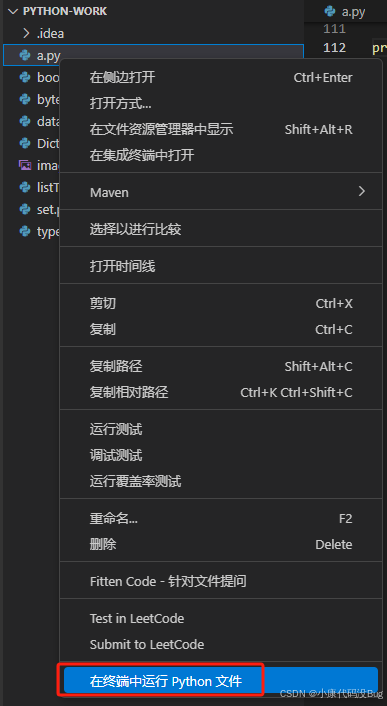Expand the .idea folder
Screen dimensions: 387x706
[x=27, y=33]
